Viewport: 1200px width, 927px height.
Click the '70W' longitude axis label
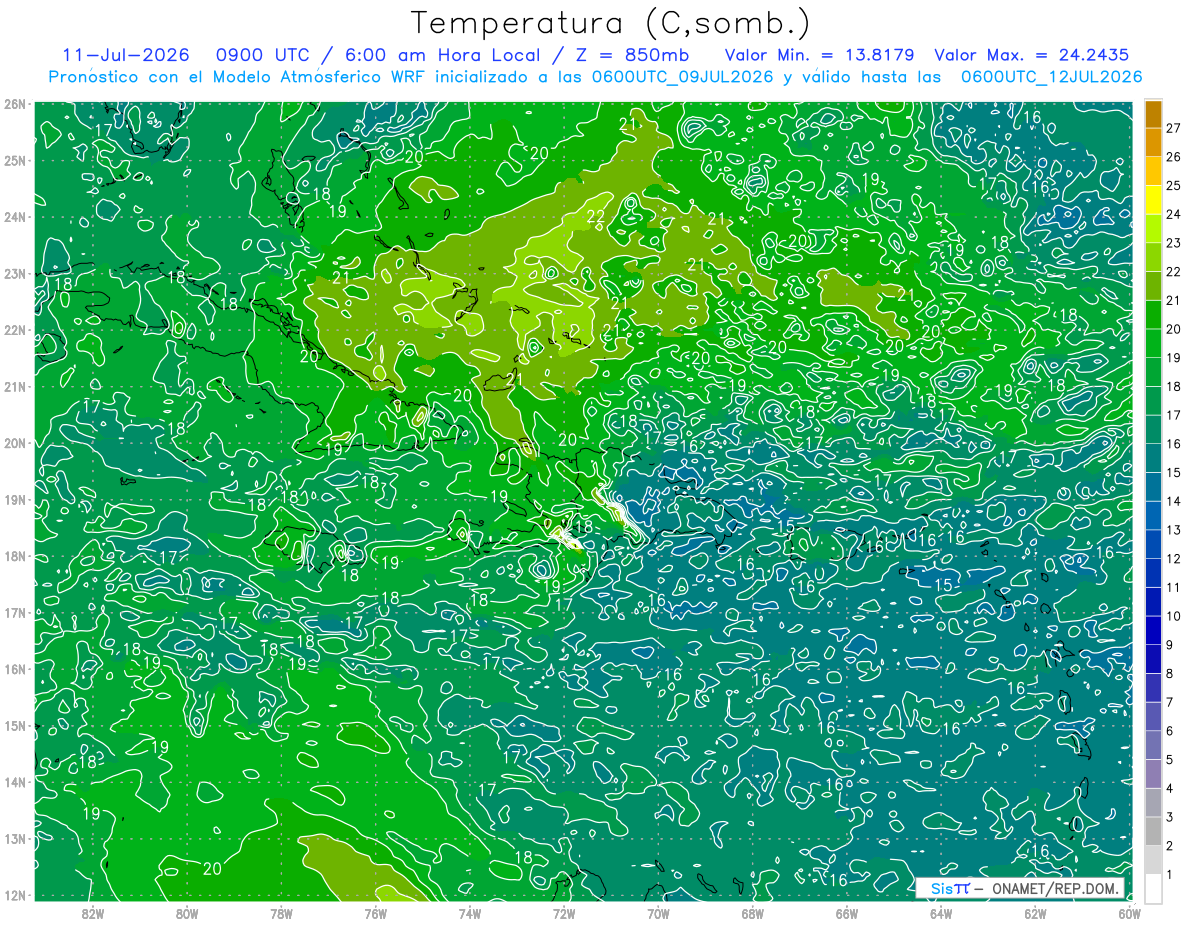658,912
